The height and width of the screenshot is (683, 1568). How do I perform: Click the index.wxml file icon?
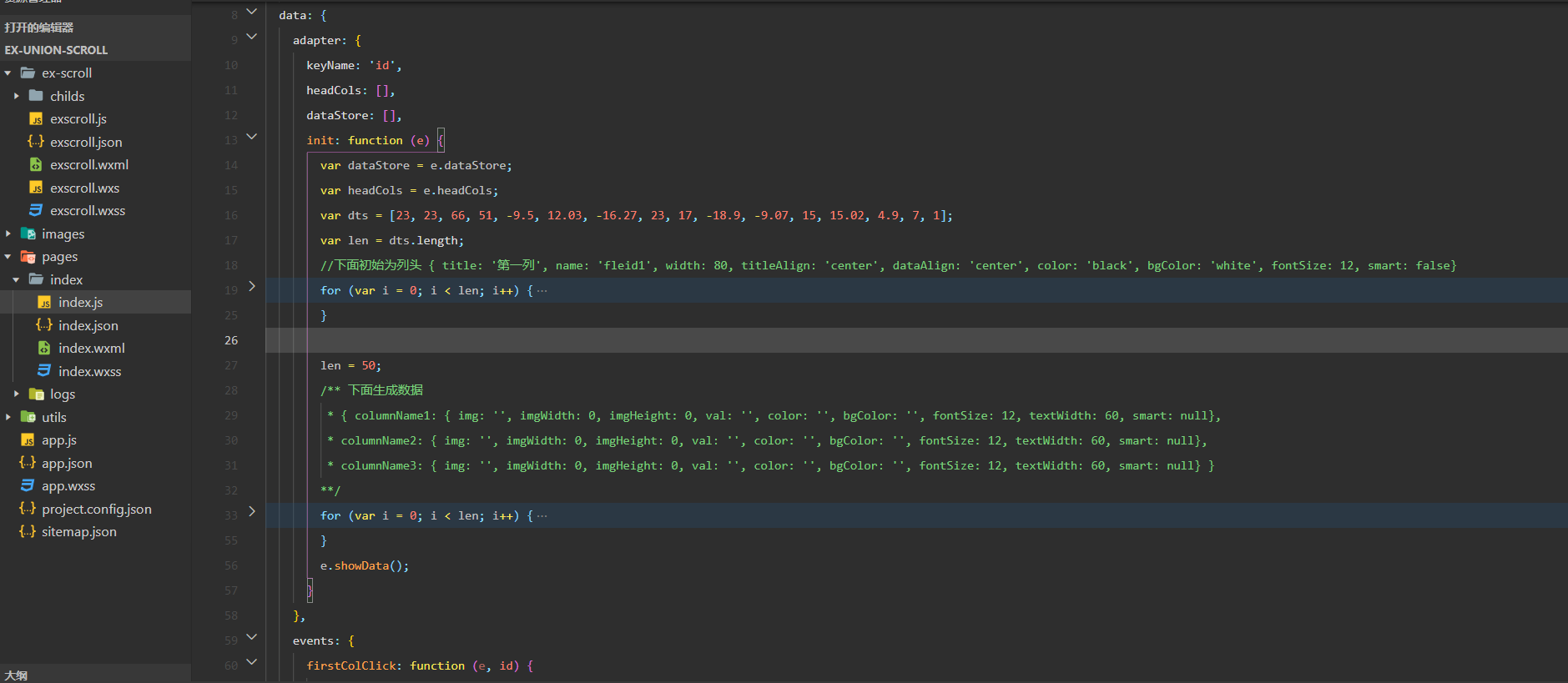[x=44, y=348]
